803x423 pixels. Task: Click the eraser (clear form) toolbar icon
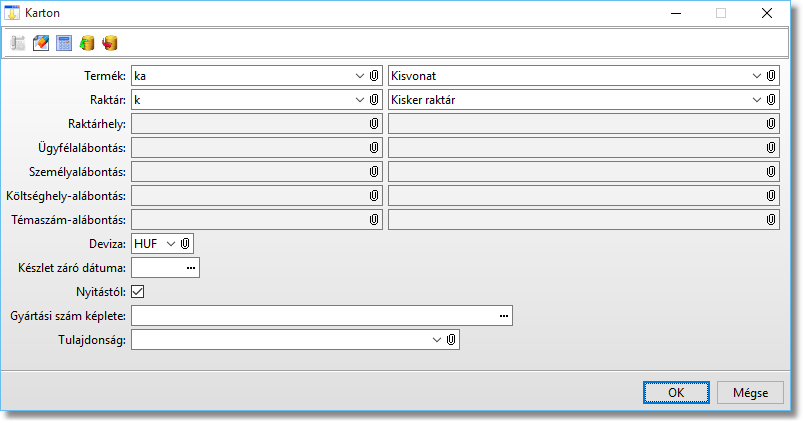[x=41, y=43]
